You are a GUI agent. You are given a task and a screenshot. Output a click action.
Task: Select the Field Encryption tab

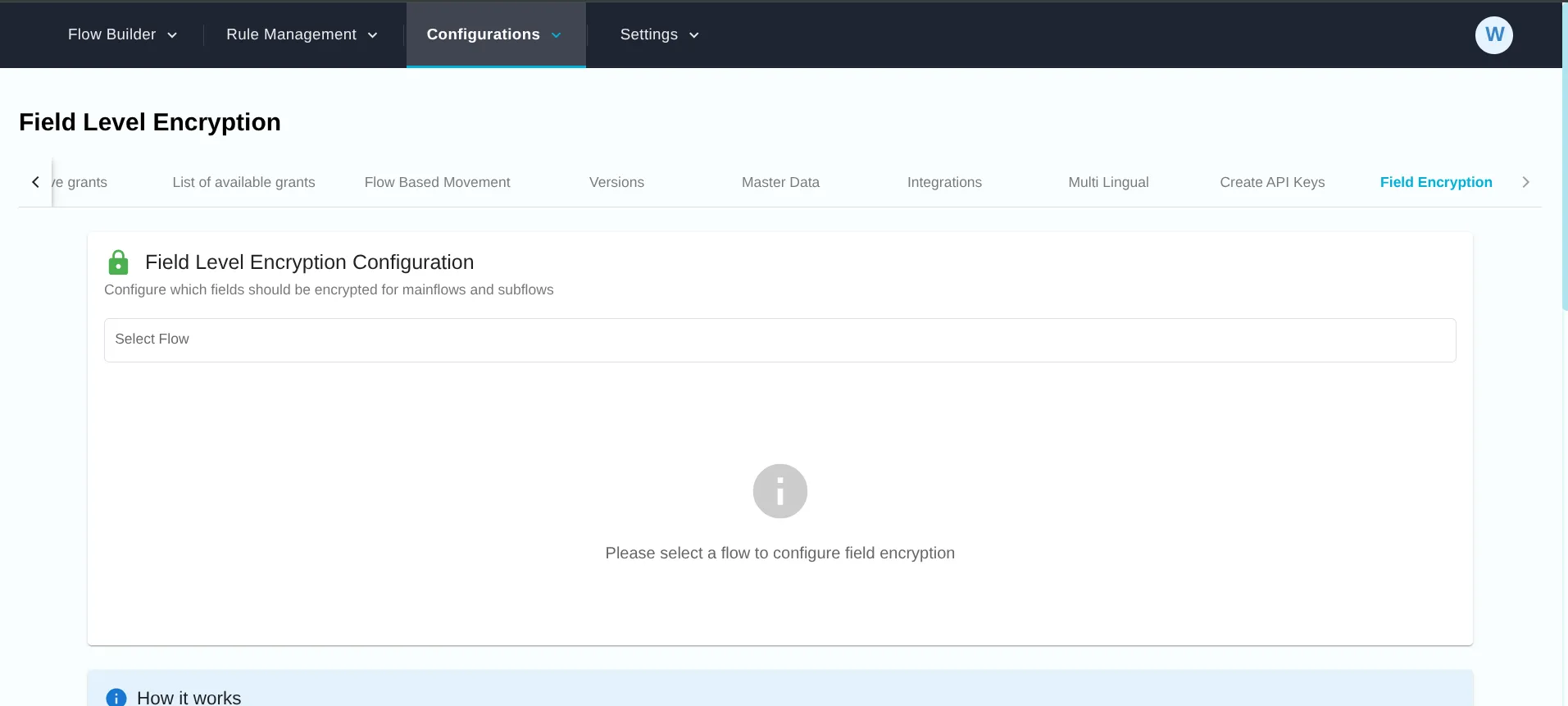[x=1436, y=182]
